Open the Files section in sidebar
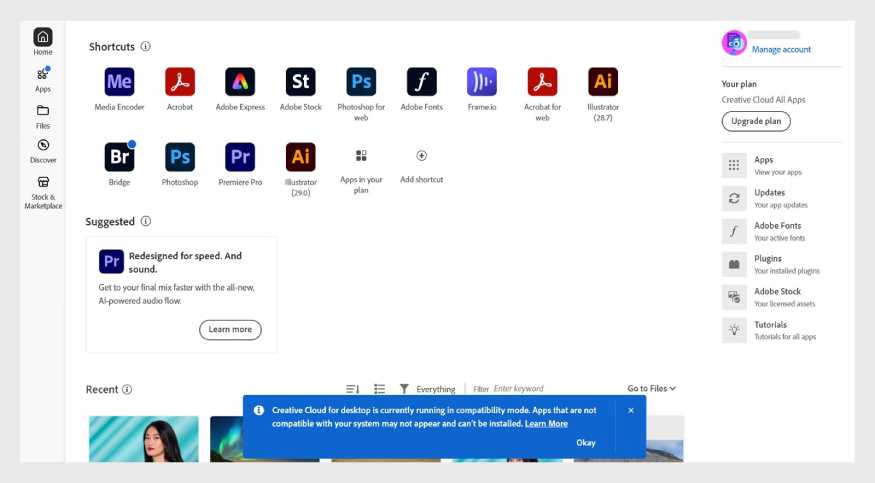Image resolution: width=875 pixels, height=483 pixels. coord(43,117)
